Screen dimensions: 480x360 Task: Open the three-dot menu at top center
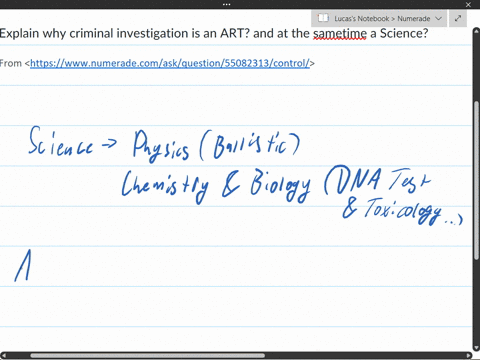click(x=227, y=4)
